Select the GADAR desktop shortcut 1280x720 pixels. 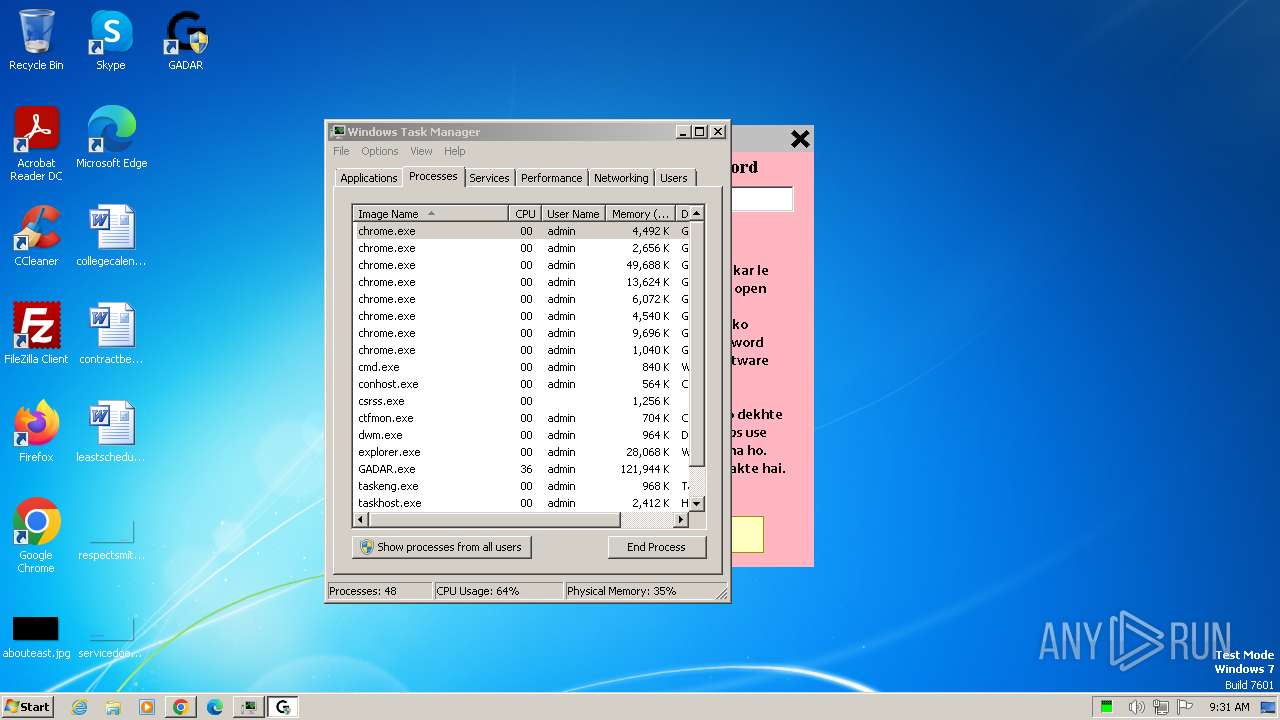pos(185,40)
